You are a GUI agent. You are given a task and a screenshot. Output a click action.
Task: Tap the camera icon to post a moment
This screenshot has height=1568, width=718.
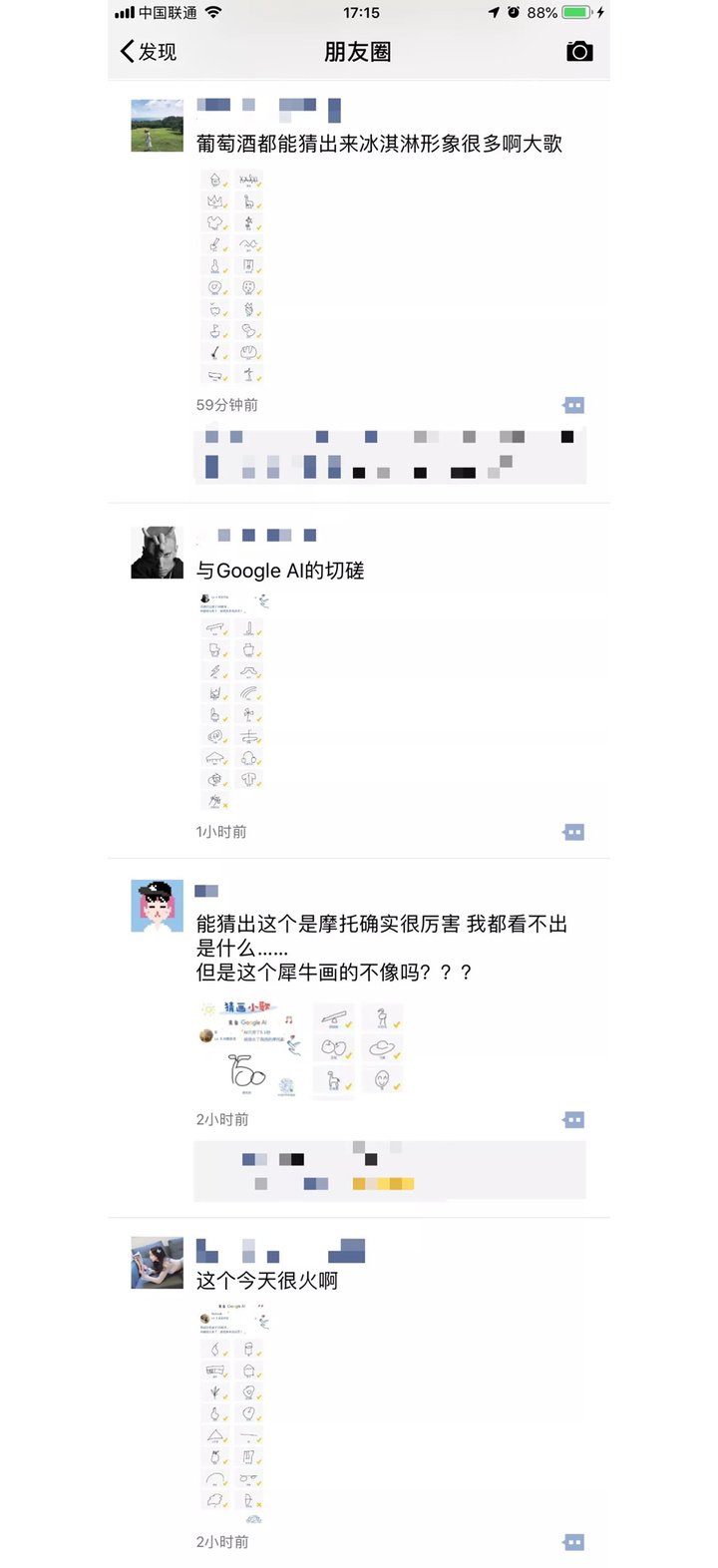tap(579, 51)
